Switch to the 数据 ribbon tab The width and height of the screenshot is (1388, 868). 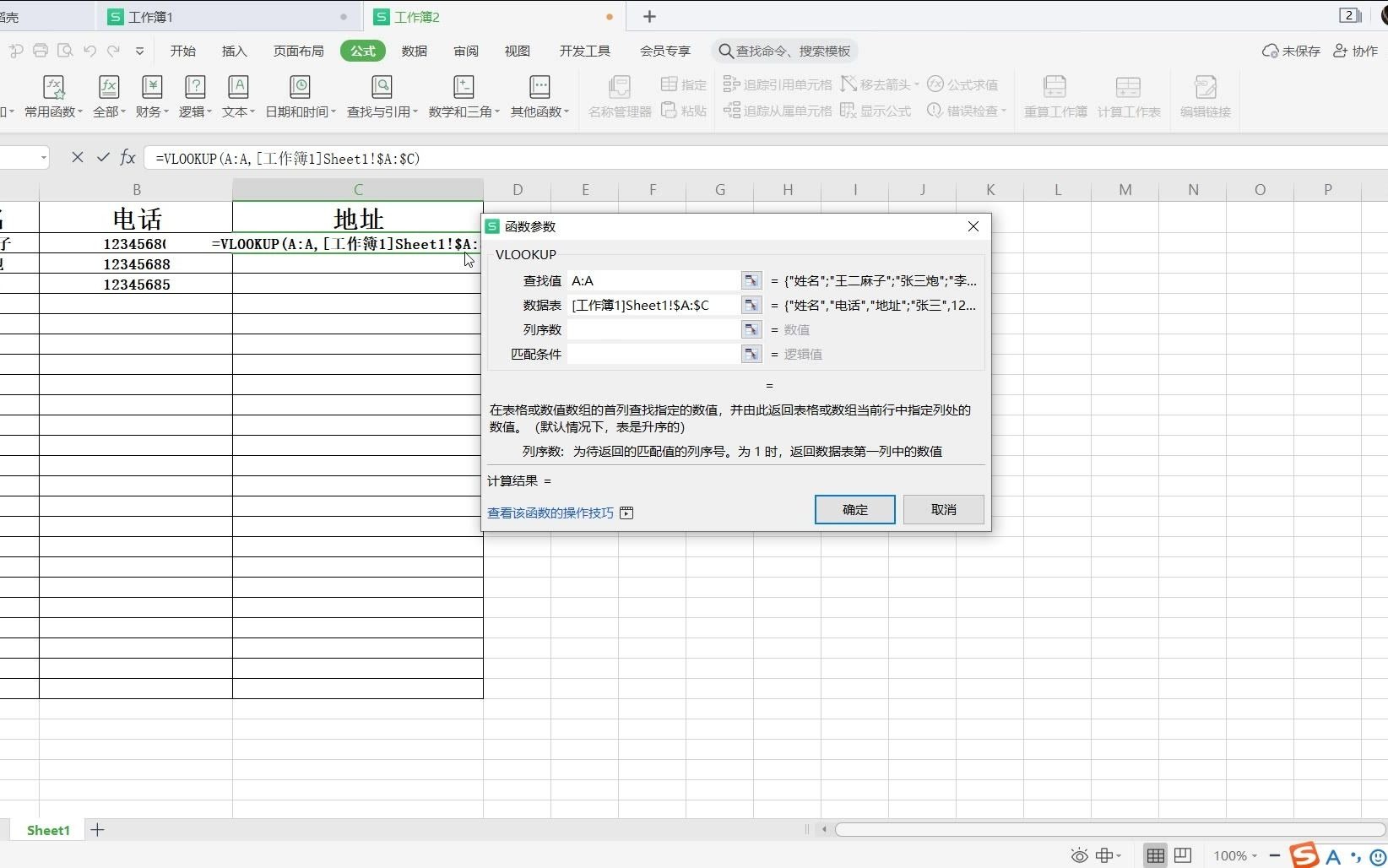[x=414, y=51]
